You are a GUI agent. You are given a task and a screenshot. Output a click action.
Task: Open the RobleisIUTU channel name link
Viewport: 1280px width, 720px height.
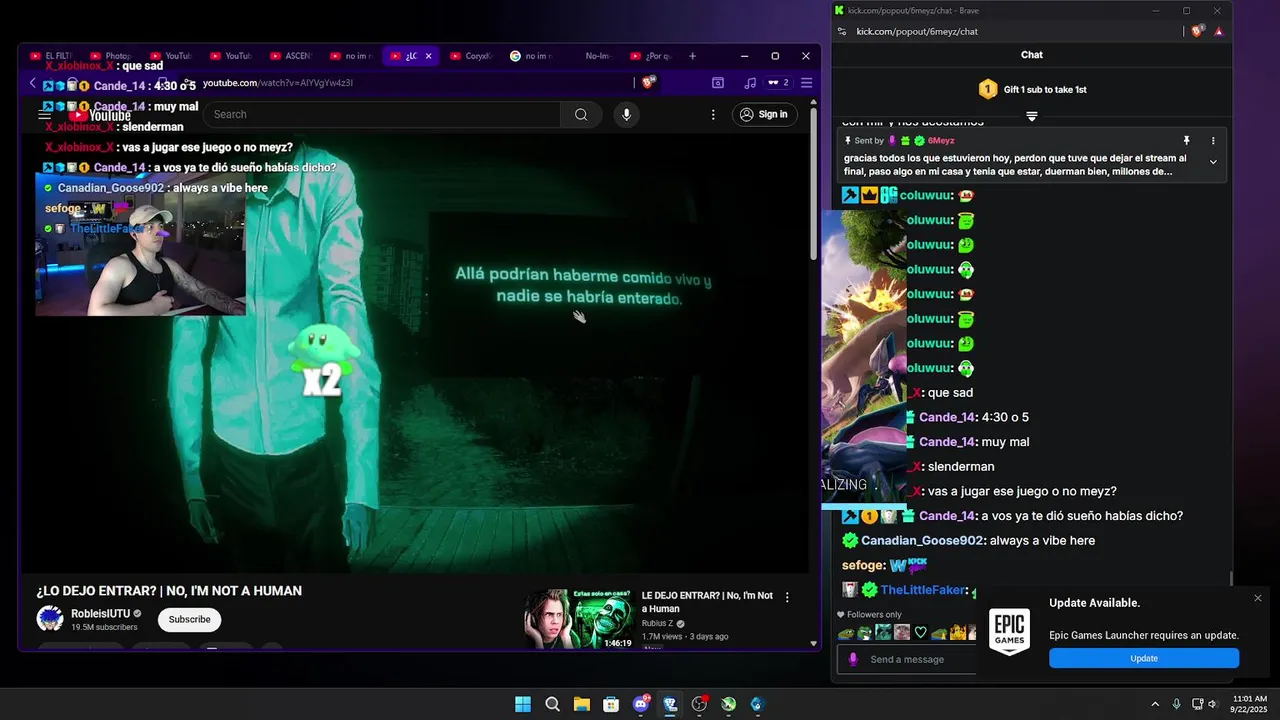point(100,613)
